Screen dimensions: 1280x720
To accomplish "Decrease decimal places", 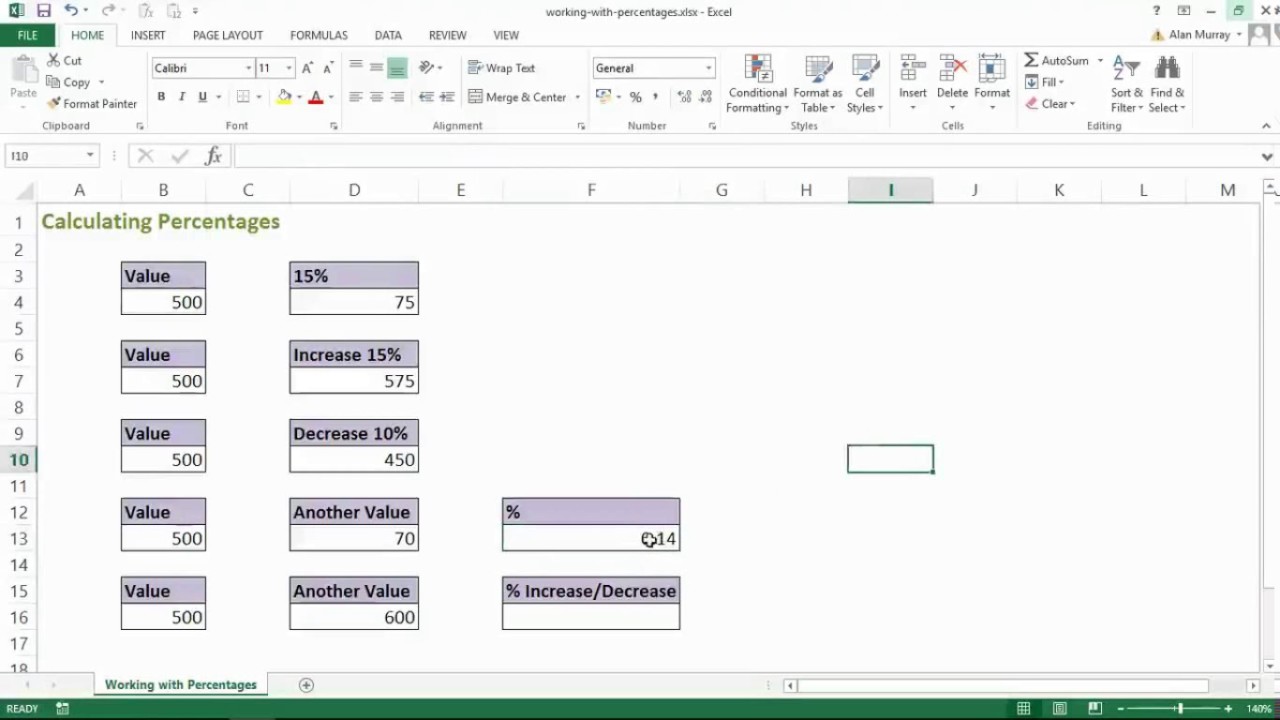I will point(706,97).
